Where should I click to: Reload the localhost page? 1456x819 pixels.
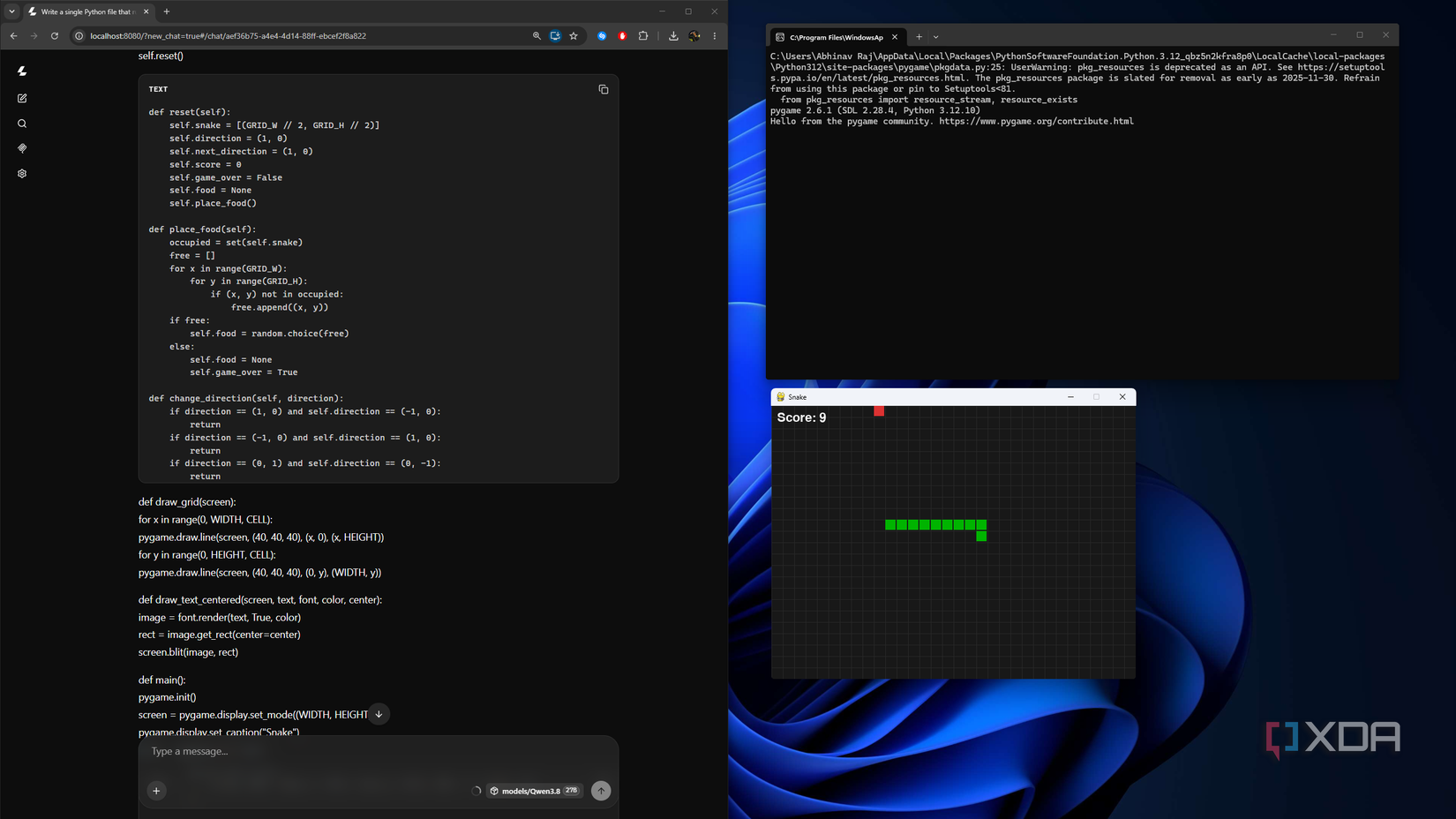[55, 36]
